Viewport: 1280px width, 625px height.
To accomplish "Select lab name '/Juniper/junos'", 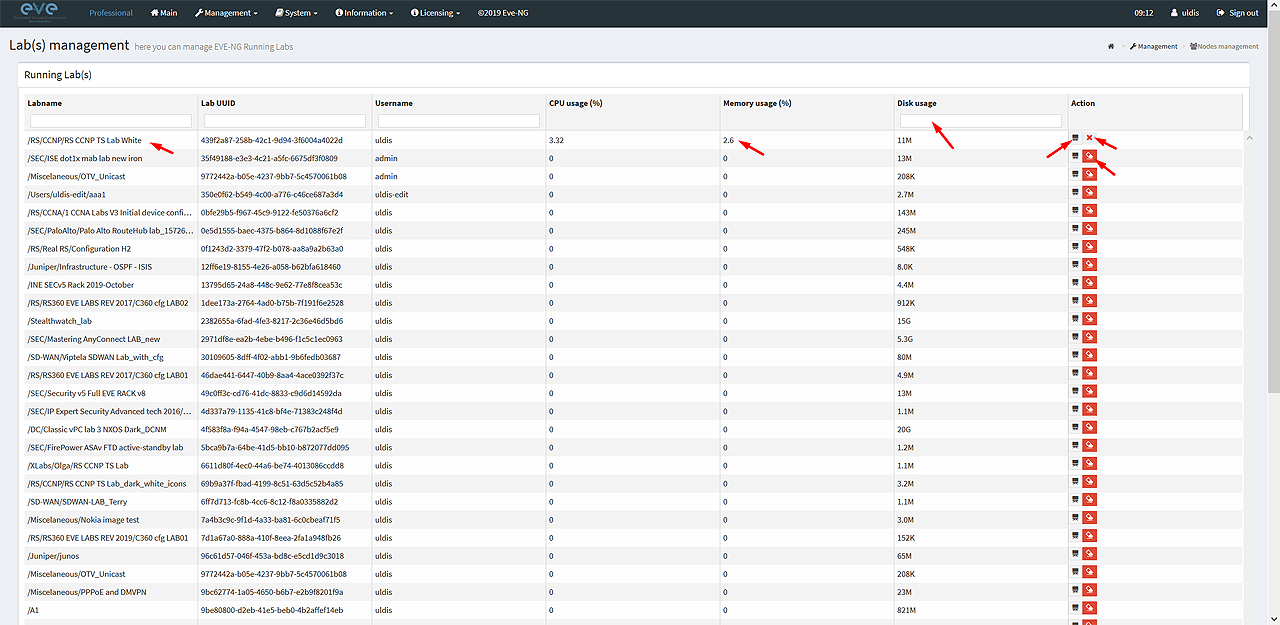I will tap(52, 555).
